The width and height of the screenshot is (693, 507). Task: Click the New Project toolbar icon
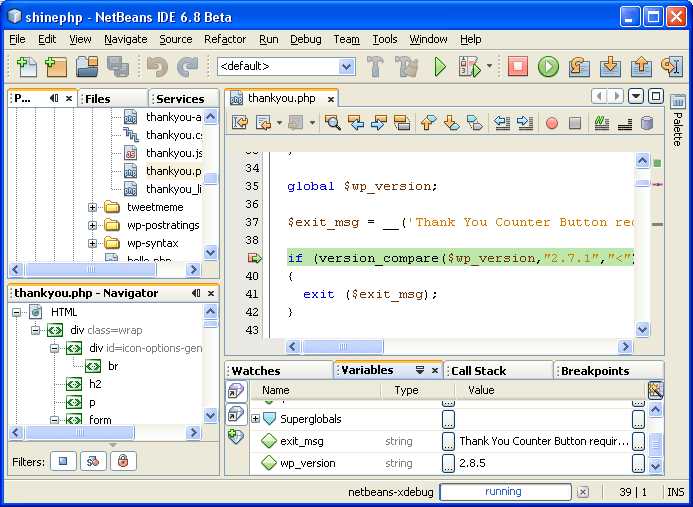pyautogui.click(x=56, y=67)
